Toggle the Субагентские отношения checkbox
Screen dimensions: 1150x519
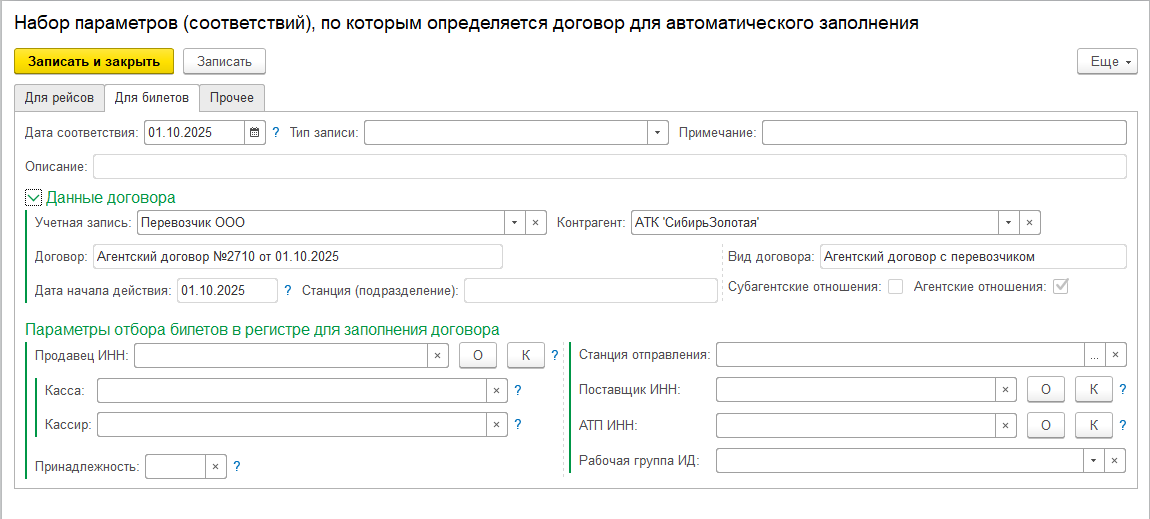pos(895,287)
